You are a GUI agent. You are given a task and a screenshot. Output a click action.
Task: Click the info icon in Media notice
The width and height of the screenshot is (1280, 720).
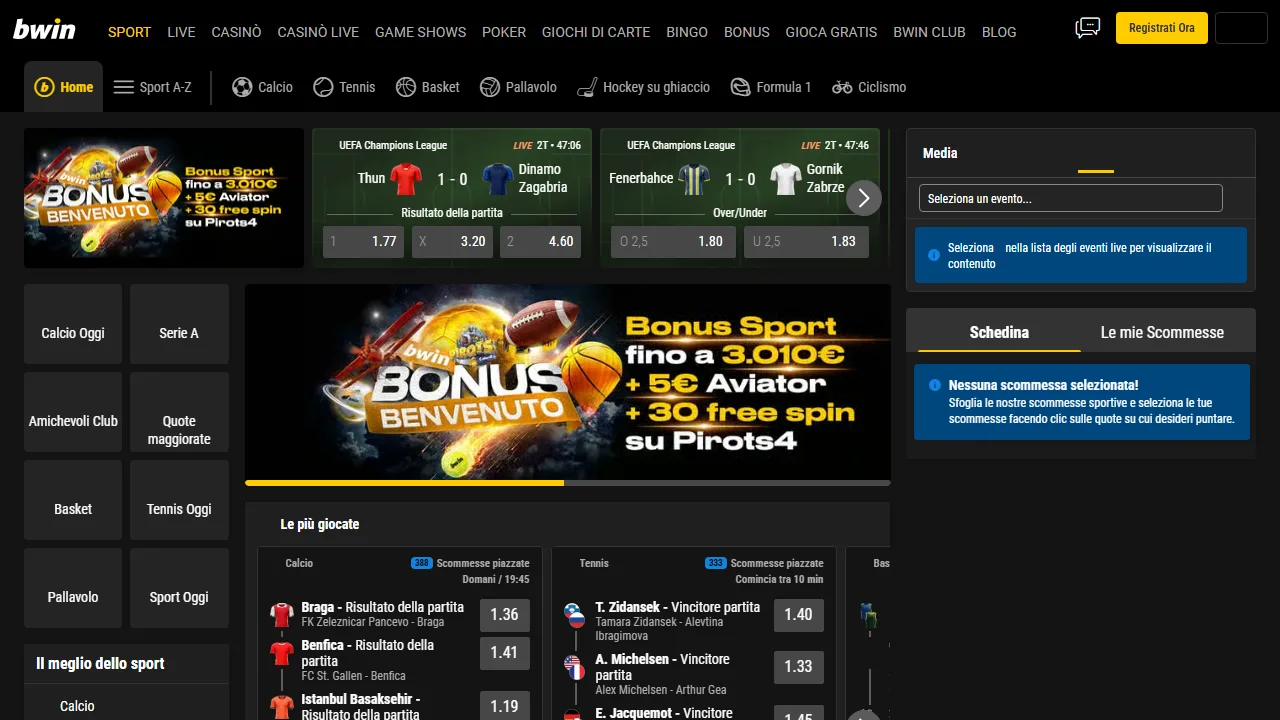point(934,255)
